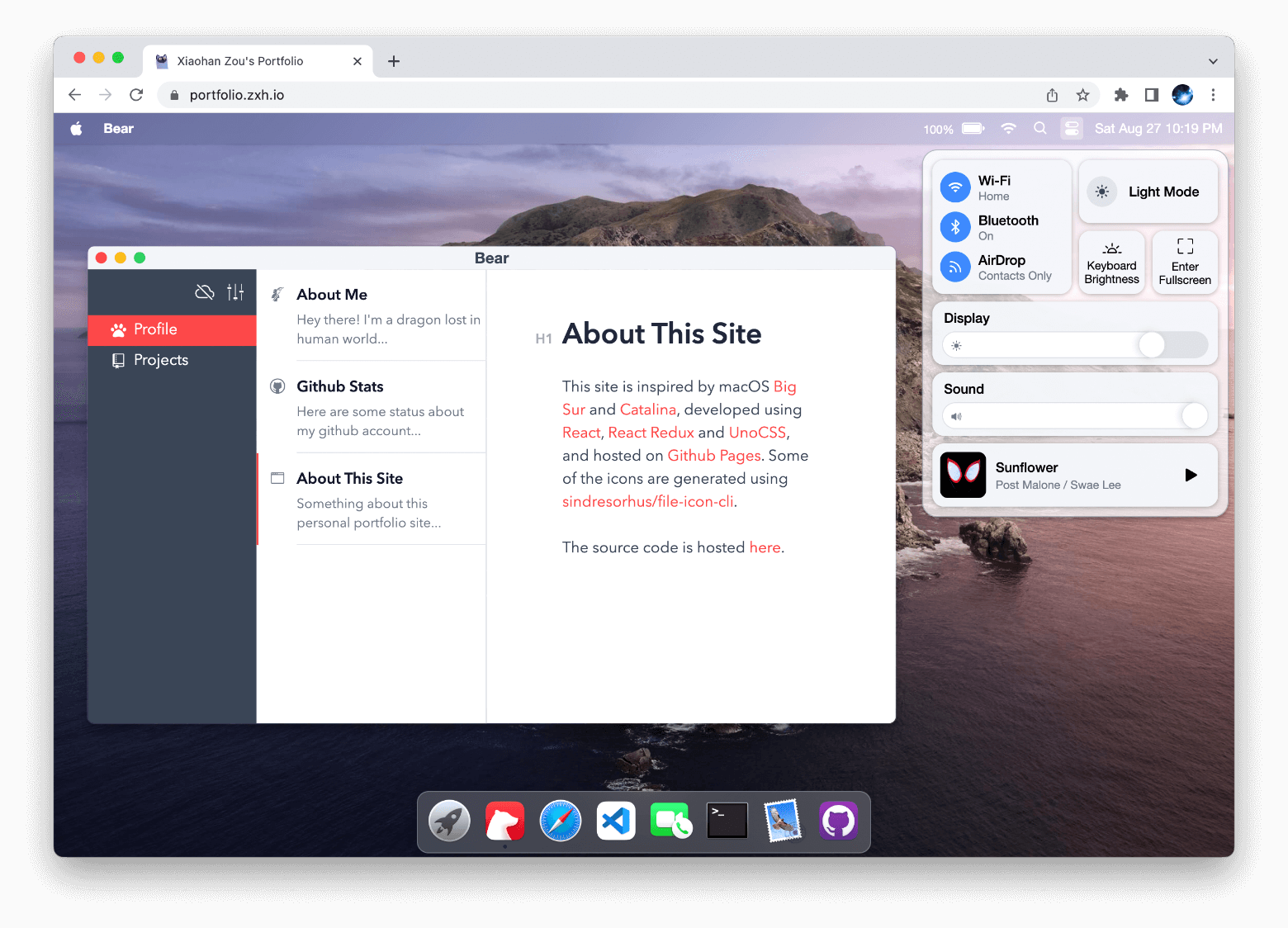Image resolution: width=1288 pixels, height=928 pixels.
Task: Open the Bear menu in the menu bar
Action: 118,129
